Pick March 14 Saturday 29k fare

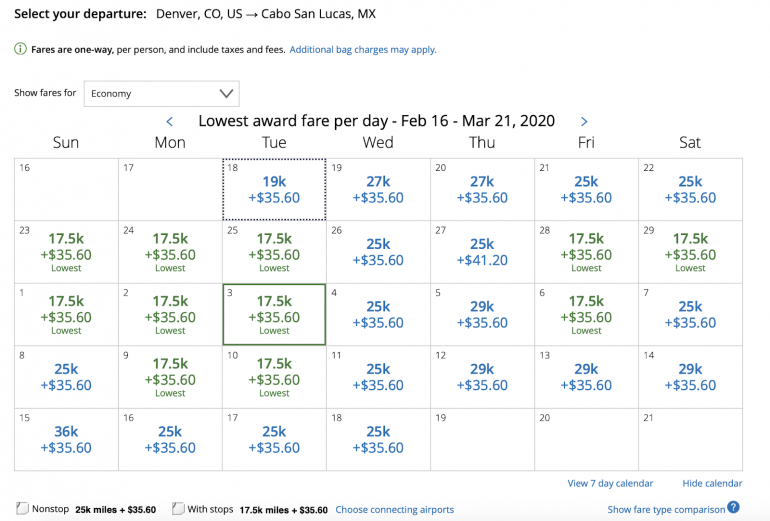[x=690, y=377]
